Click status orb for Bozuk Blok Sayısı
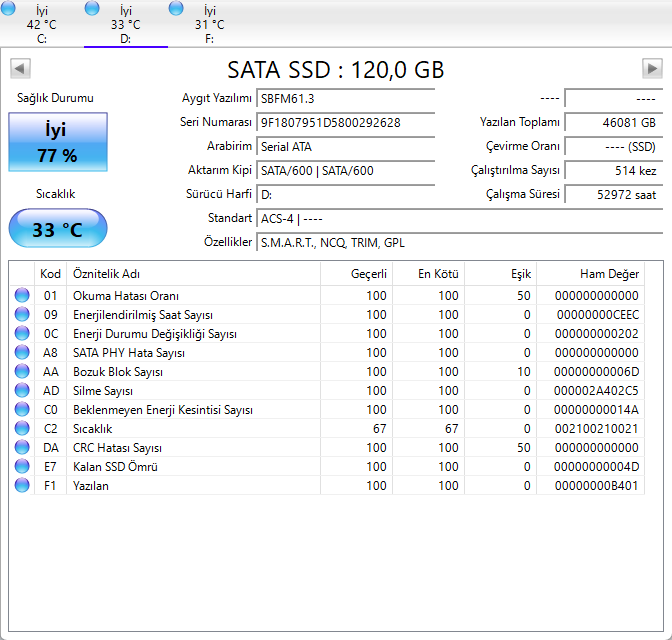Viewport: 672px width, 640px height. tap(22, 372)
